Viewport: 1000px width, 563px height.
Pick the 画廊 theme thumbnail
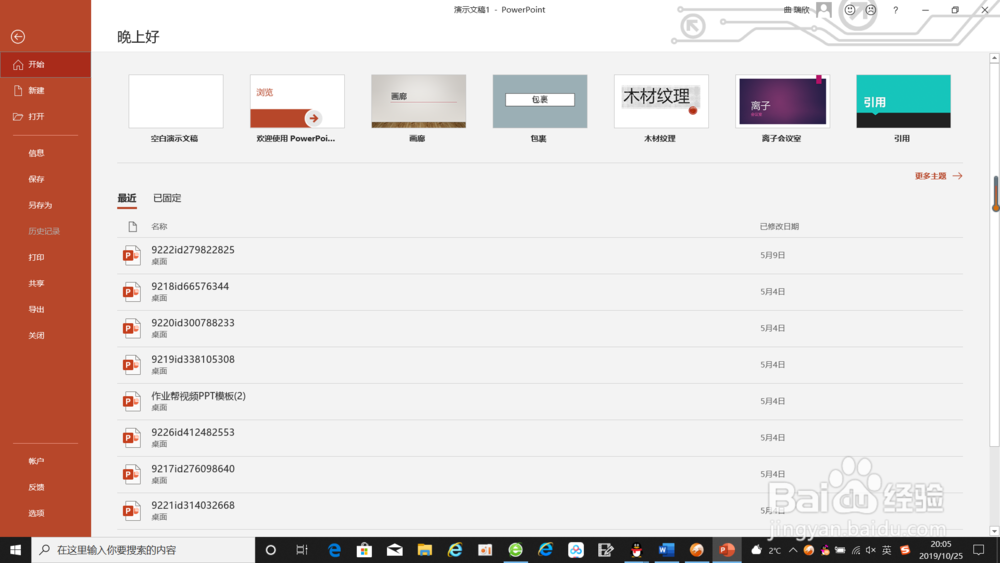pyautogui.click(x=418, y=101)
